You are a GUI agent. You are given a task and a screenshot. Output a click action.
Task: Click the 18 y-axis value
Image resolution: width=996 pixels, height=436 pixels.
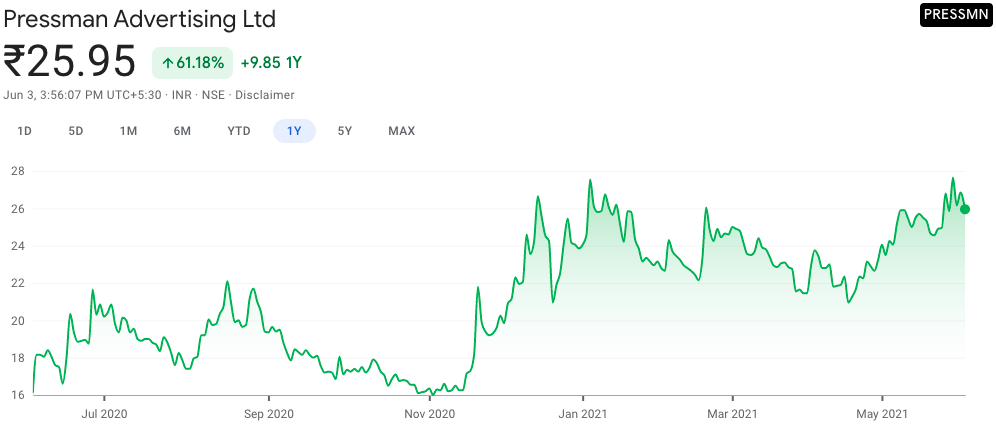click(x=17, y=358)
